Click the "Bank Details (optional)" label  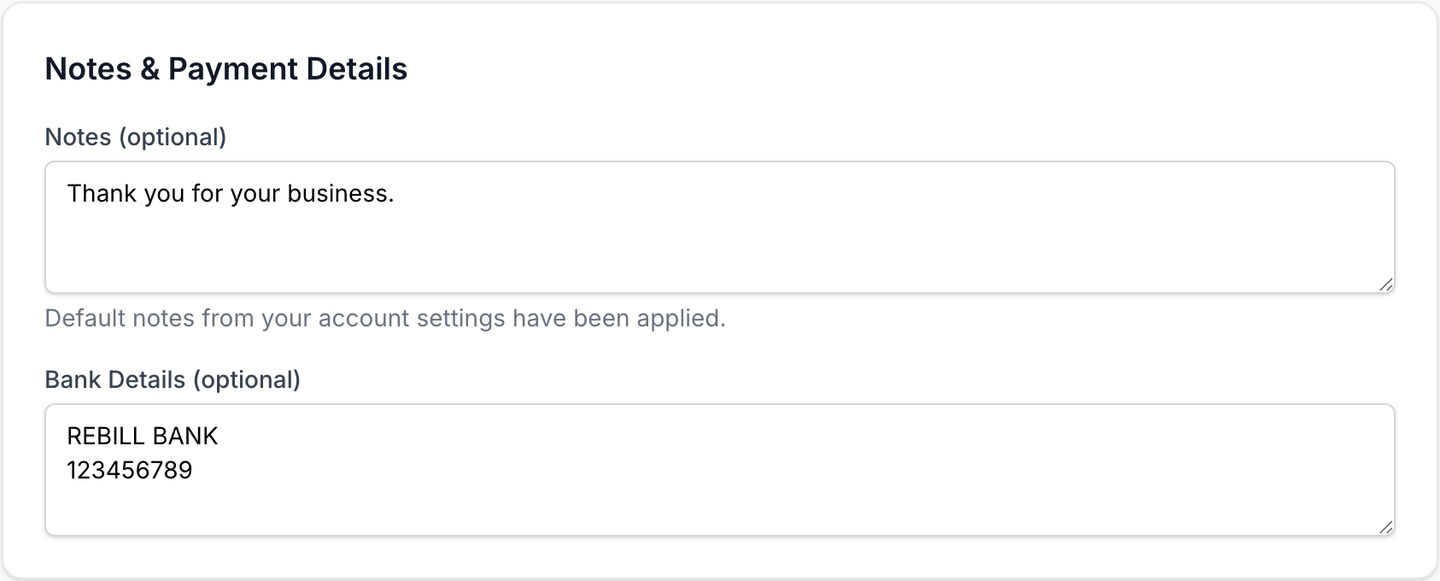[172, 380]
